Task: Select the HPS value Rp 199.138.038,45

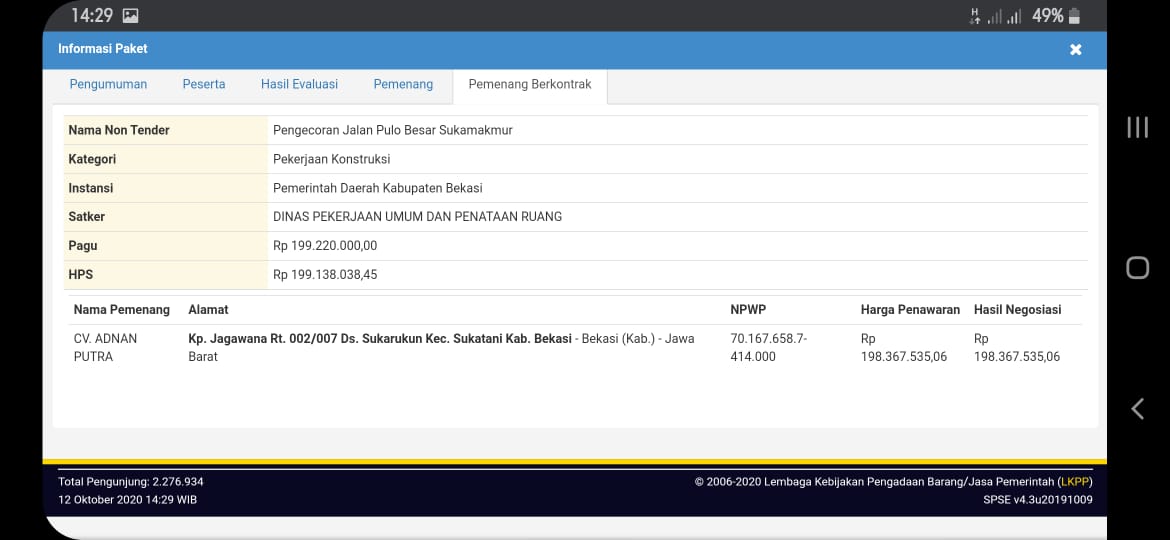Action: point(325,274)
